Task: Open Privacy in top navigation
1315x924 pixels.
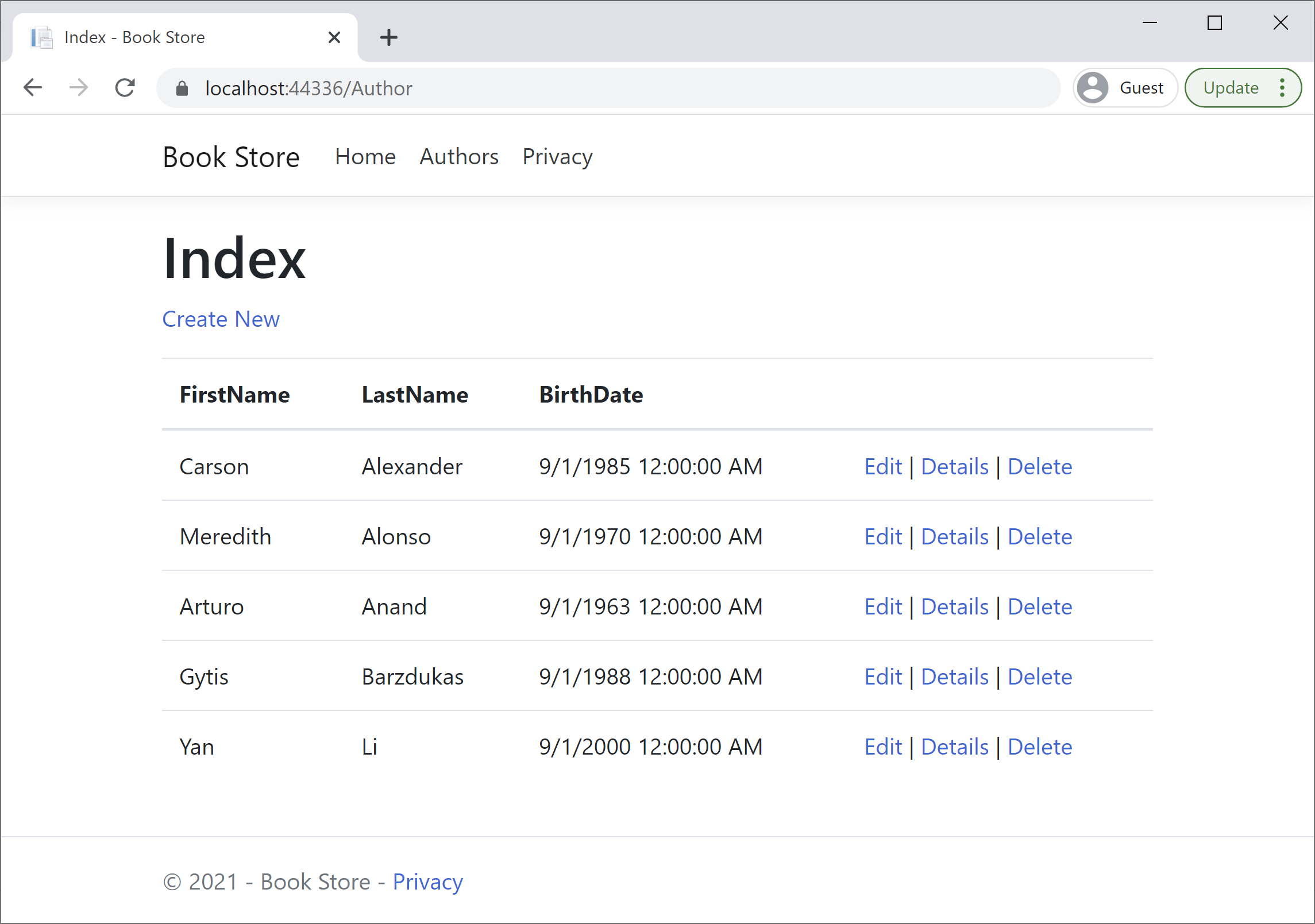Action: pyautogui.click(x=557, y=157)
